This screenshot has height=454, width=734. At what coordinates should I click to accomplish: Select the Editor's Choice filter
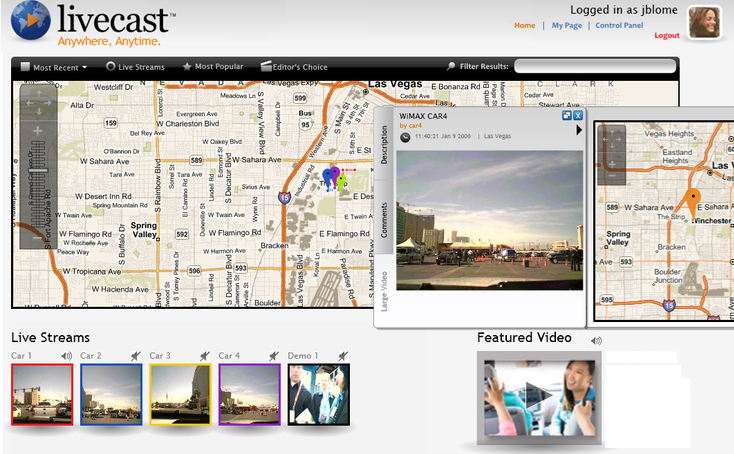294,66
